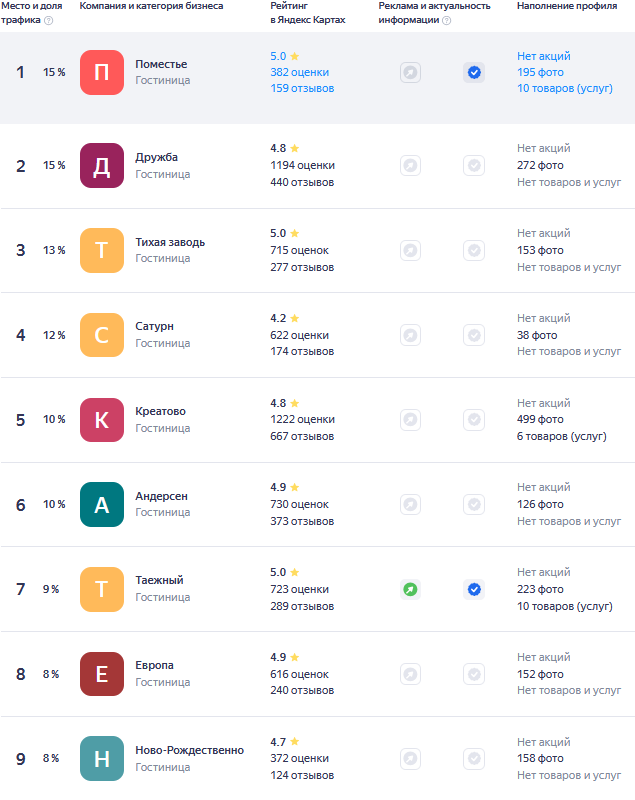The image size is (635, 800).
Task: Click the star icon next to Андерсен's 4.9 rating
Action: (x=294, y=487)
